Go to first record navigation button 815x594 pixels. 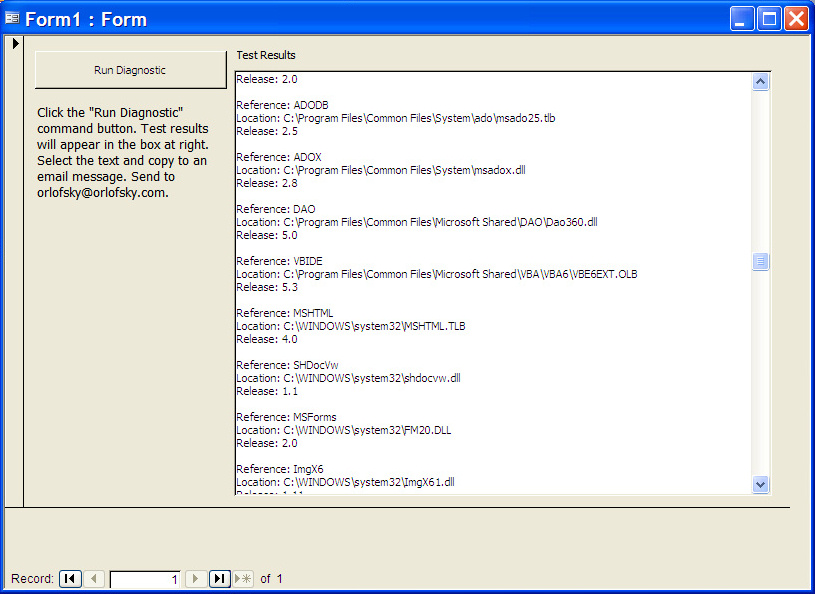point(70,578)
